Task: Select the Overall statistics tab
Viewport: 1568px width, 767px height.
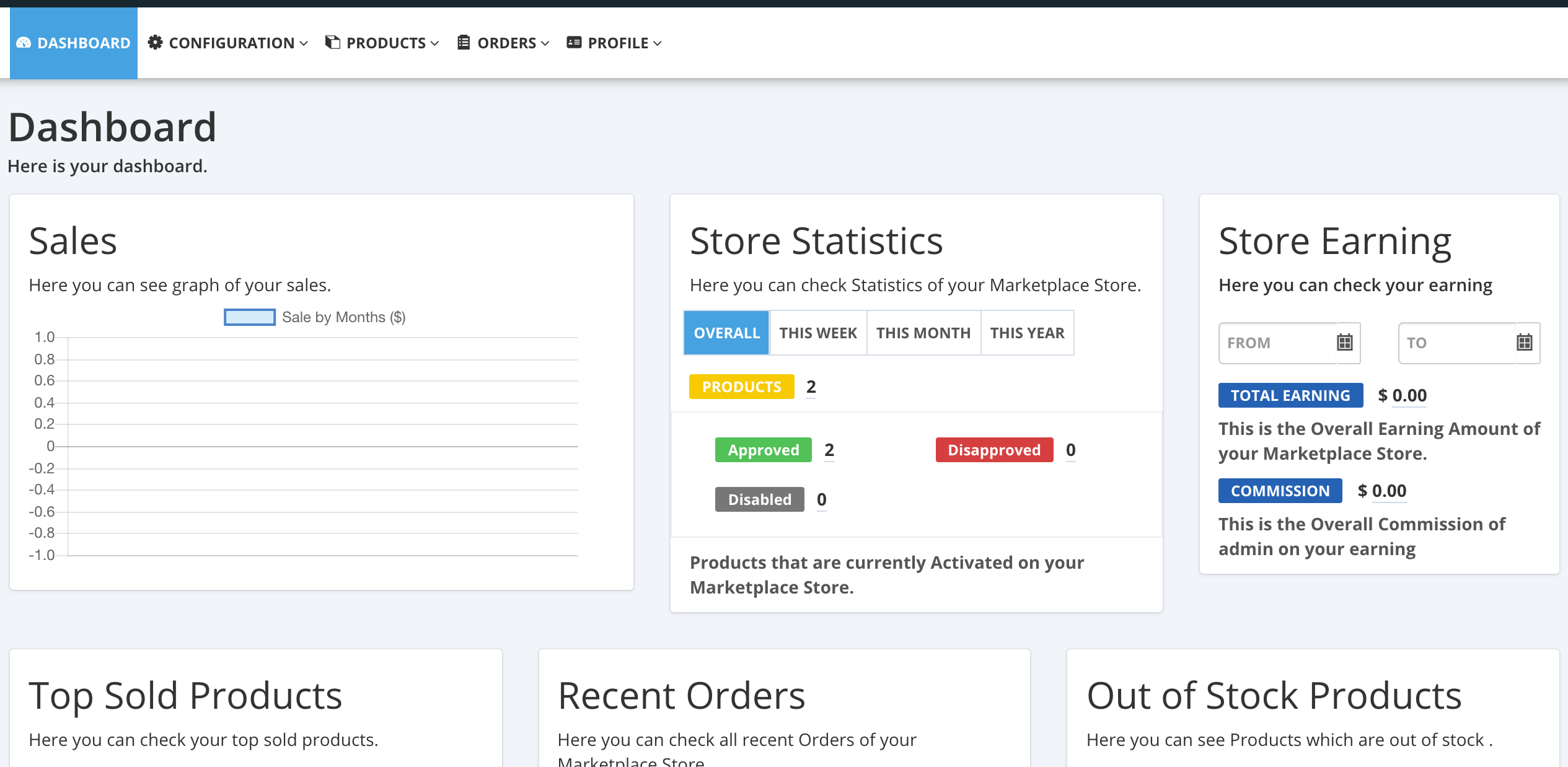Action: click(726, 333)
